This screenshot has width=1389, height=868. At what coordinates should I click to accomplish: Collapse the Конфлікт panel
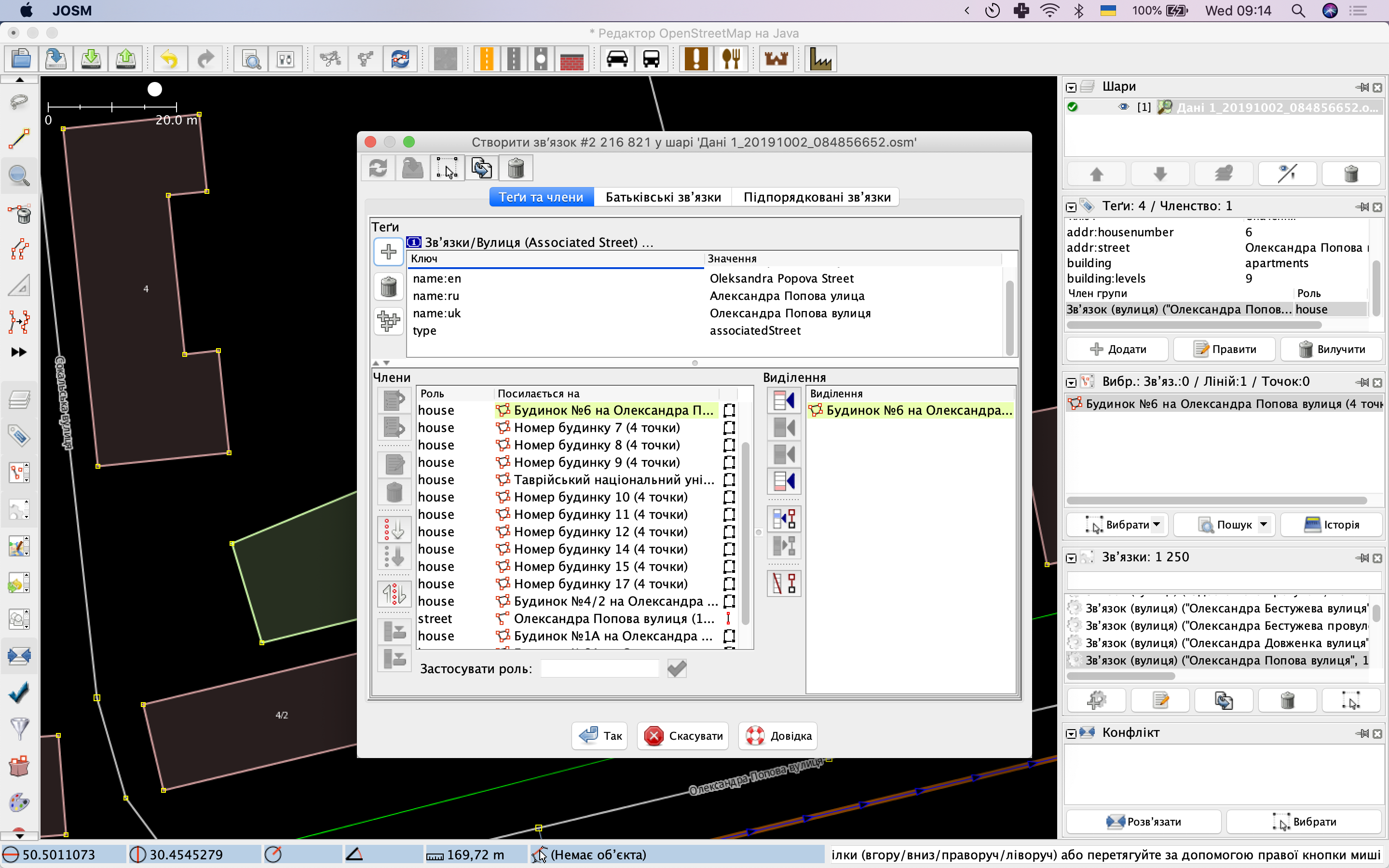(1071, 733)
